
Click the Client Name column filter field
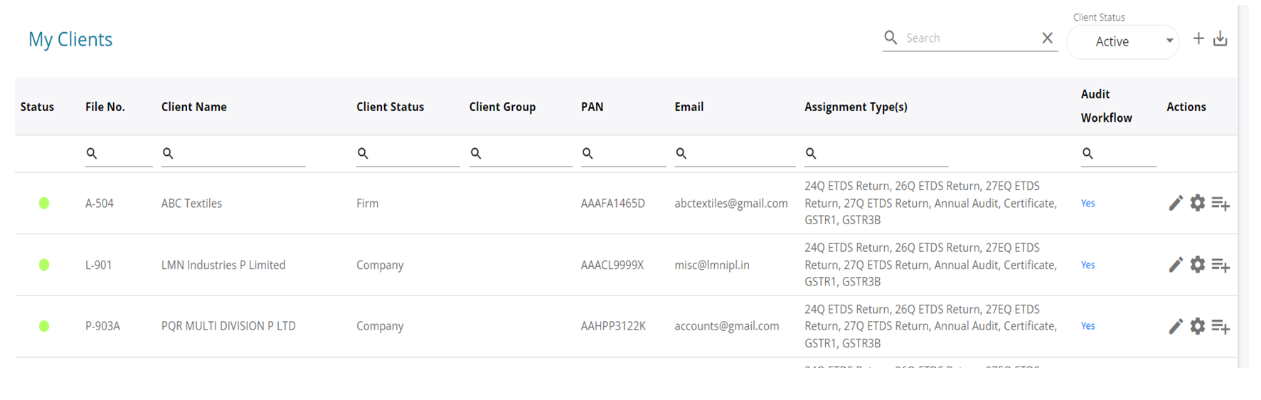[x=240, y=154]
